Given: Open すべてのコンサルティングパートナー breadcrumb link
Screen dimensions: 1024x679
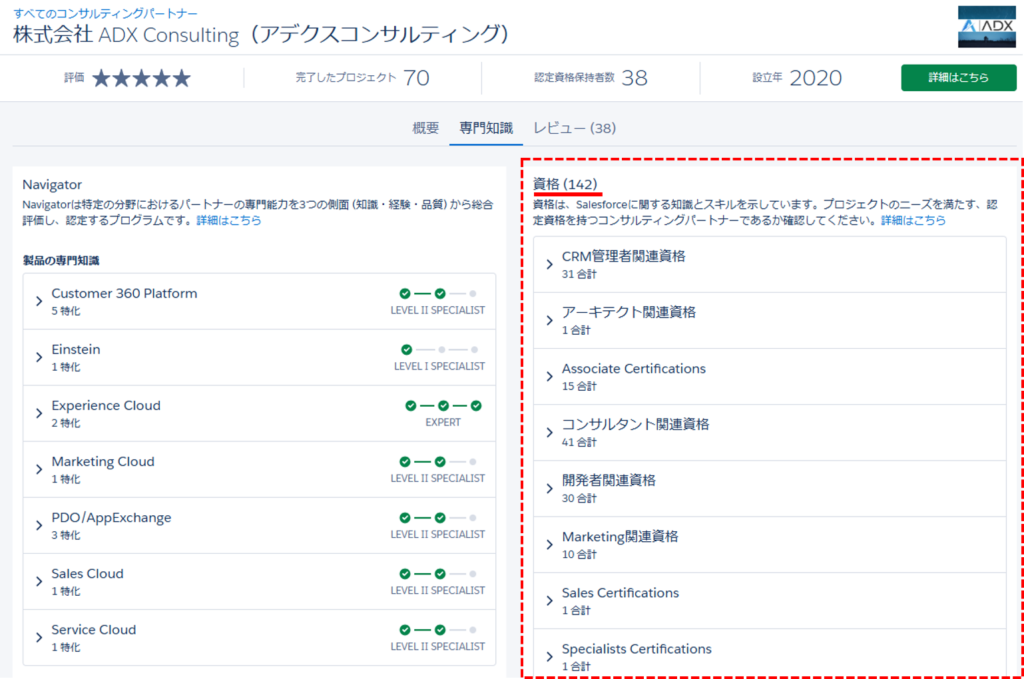Looking at the screenshot, I should [x=105, y=13].
